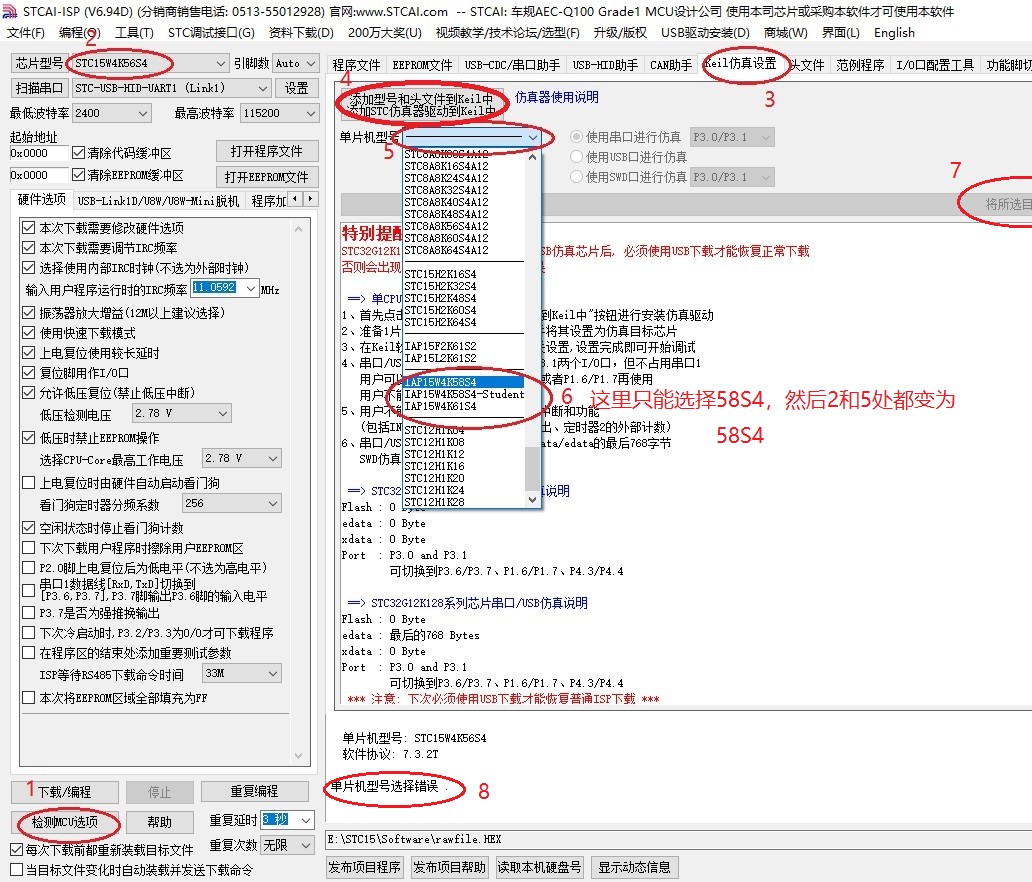Toggle 每次下载前都重新装载目标文件 checkbox
The height and width of the screenshot is (882, 1032).
pyautogui.click(x=16, y=850)
